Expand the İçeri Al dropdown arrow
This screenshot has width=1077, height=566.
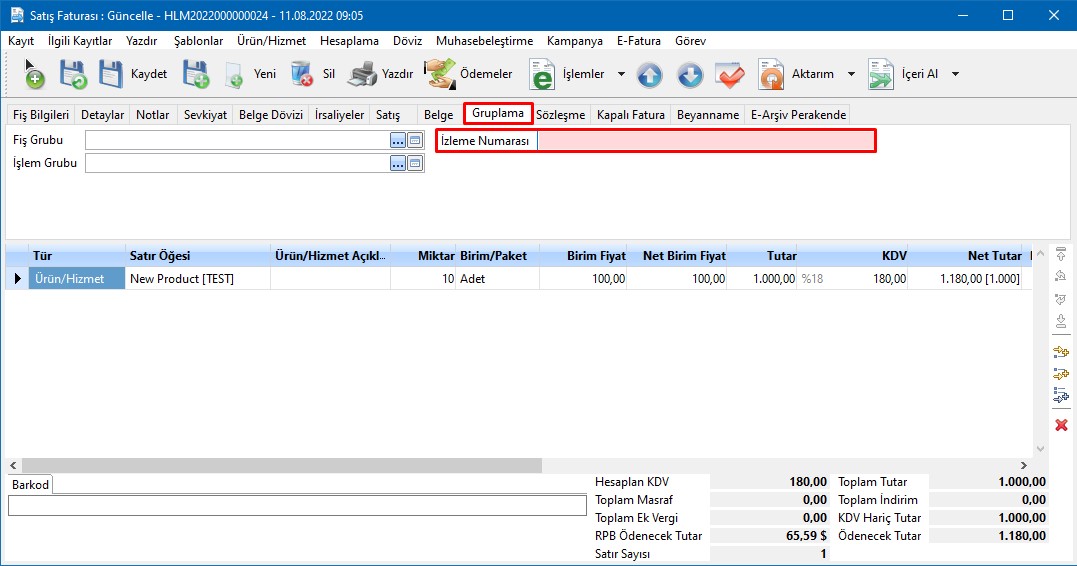[x=955, y=74]
